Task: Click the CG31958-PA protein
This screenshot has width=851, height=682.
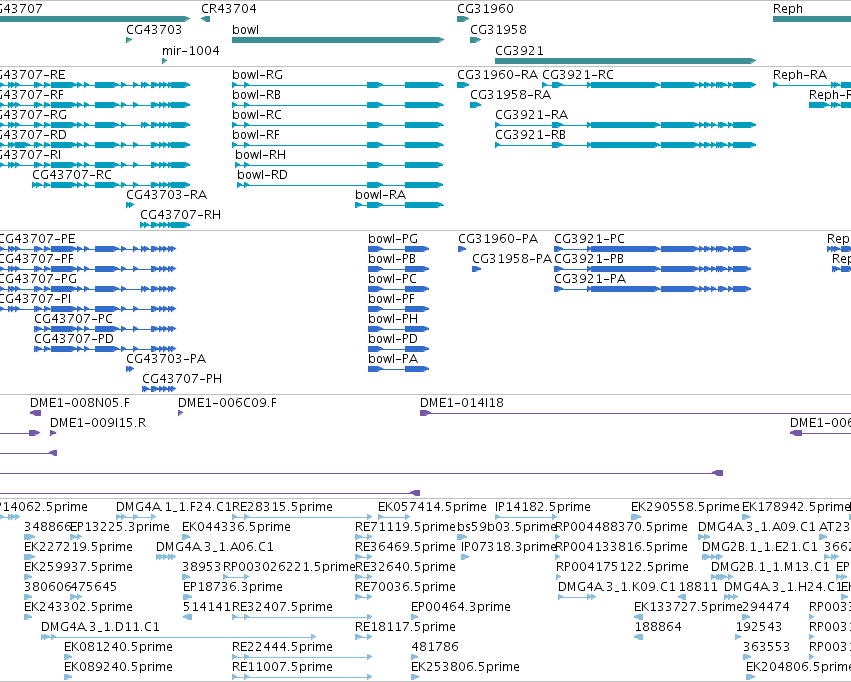Action: (477, 269)
